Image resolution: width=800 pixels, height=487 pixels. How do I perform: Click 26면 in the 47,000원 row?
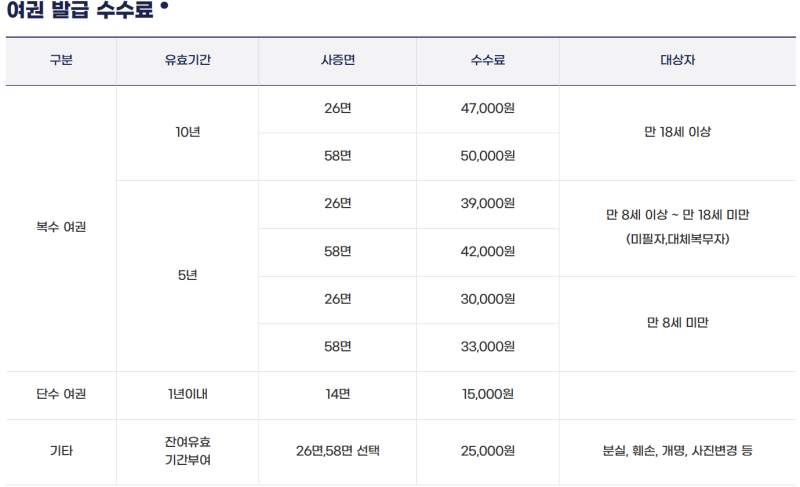click(338, 108)
